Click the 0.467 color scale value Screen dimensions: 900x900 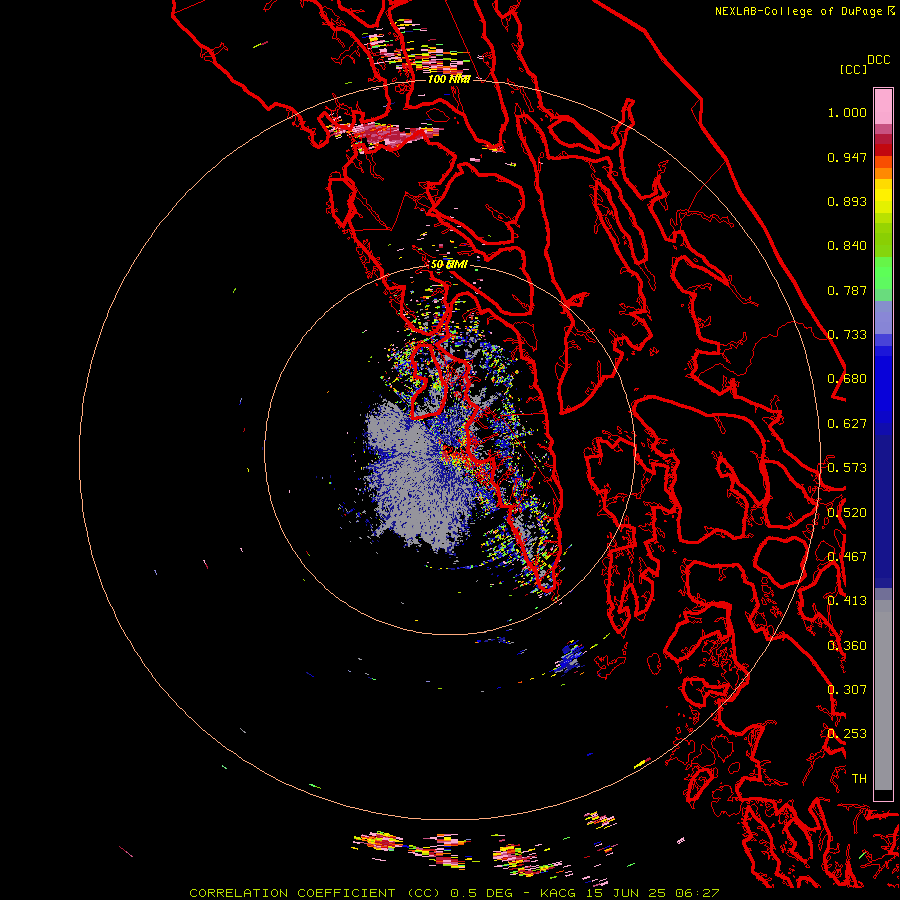pos(847,557)
